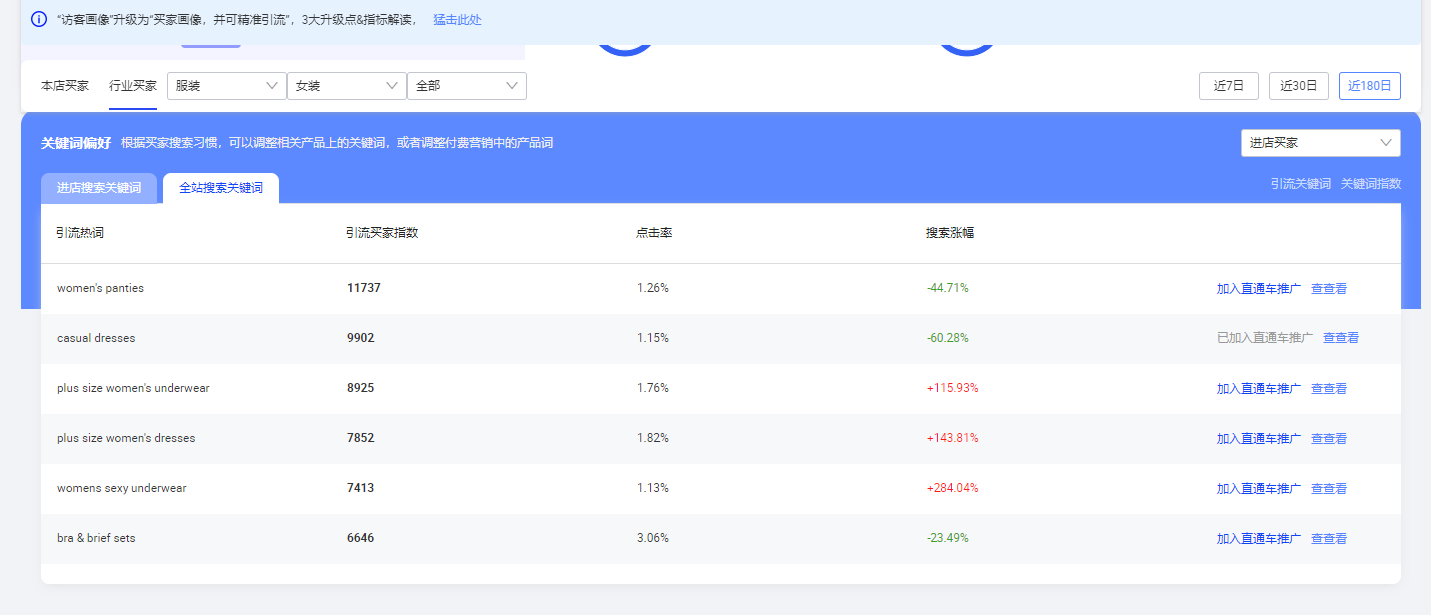
Task: Click 查查看 for casual dresses keyword
Action: pos(1340,337)
